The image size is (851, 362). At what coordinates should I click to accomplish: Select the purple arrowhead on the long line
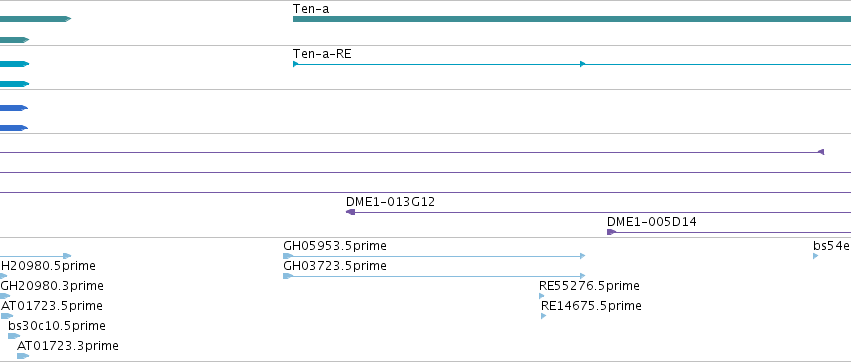click(821, 152)
